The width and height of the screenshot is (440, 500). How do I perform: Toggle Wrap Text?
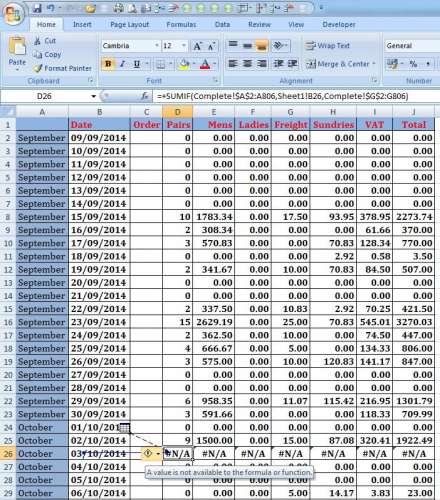click(x=327, y=46)
